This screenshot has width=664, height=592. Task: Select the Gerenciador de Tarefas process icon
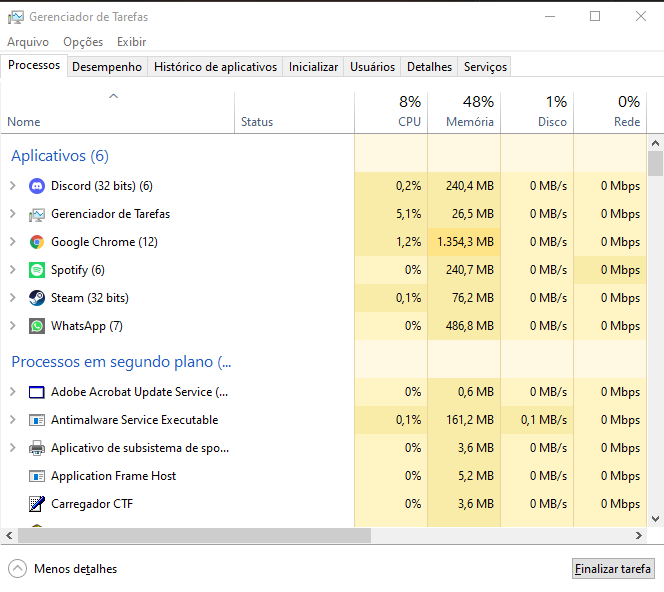coord(37,214)
